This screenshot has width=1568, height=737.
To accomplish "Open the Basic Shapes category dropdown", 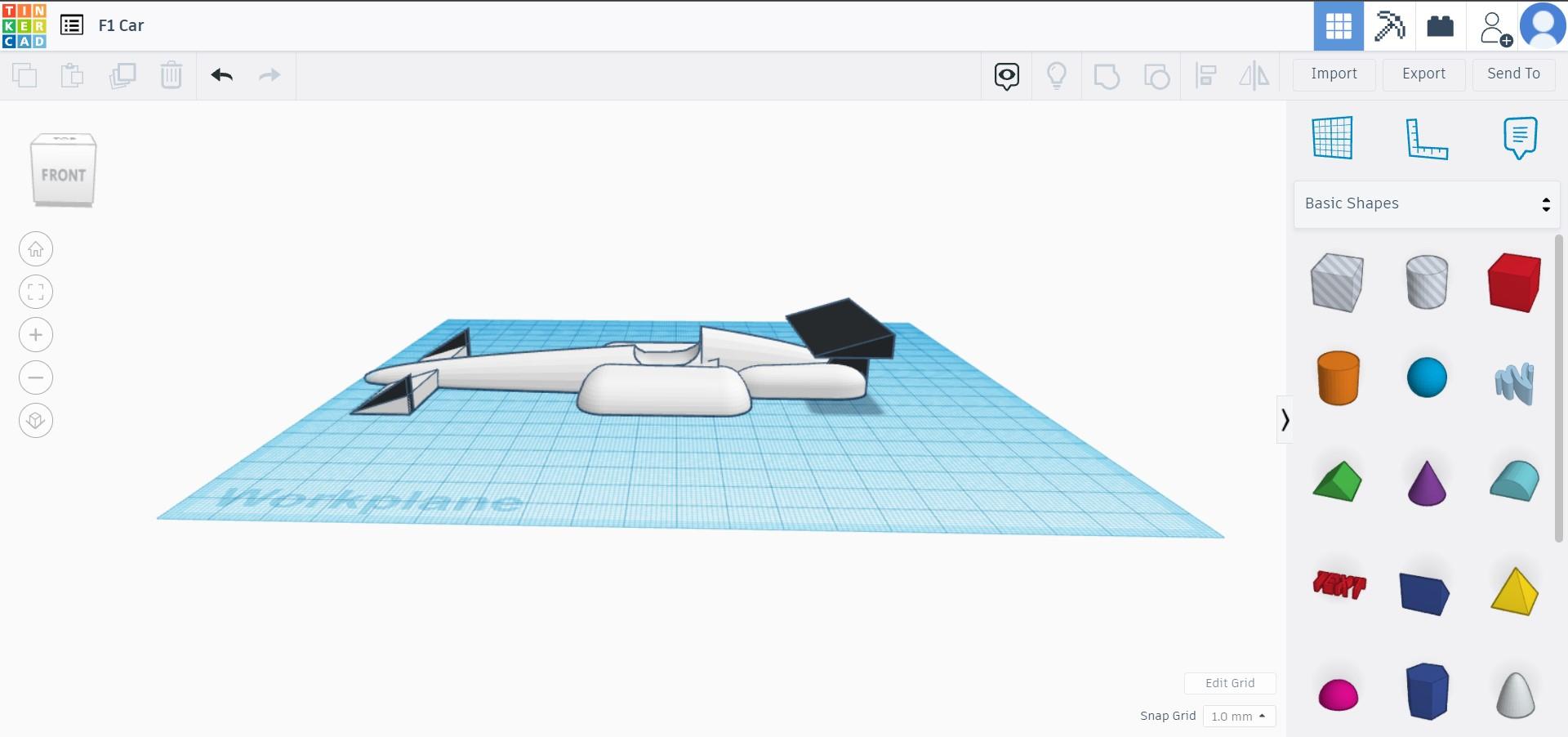I will coord(1427,204).
